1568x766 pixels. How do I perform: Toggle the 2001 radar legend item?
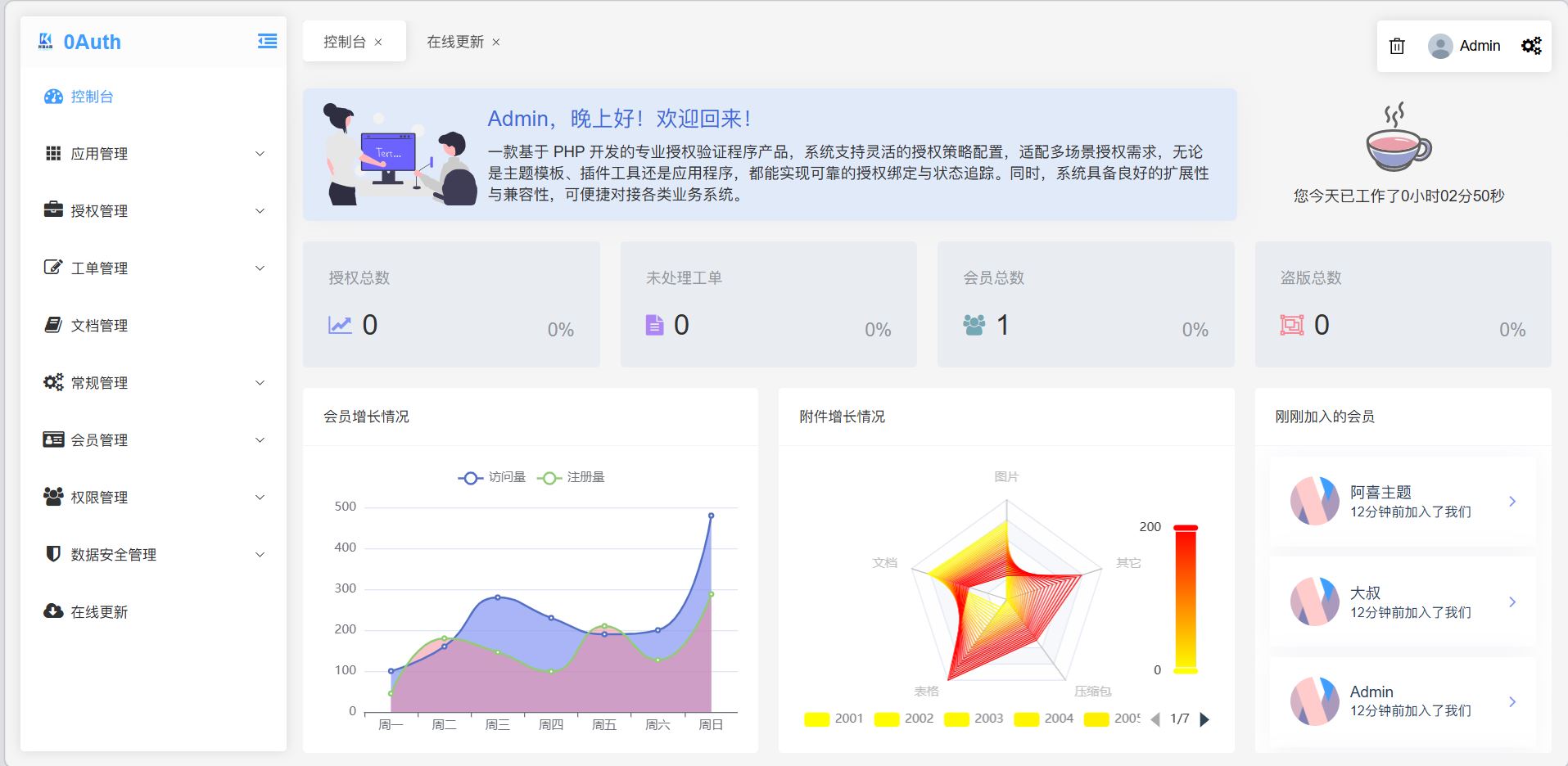click(834, 719)
